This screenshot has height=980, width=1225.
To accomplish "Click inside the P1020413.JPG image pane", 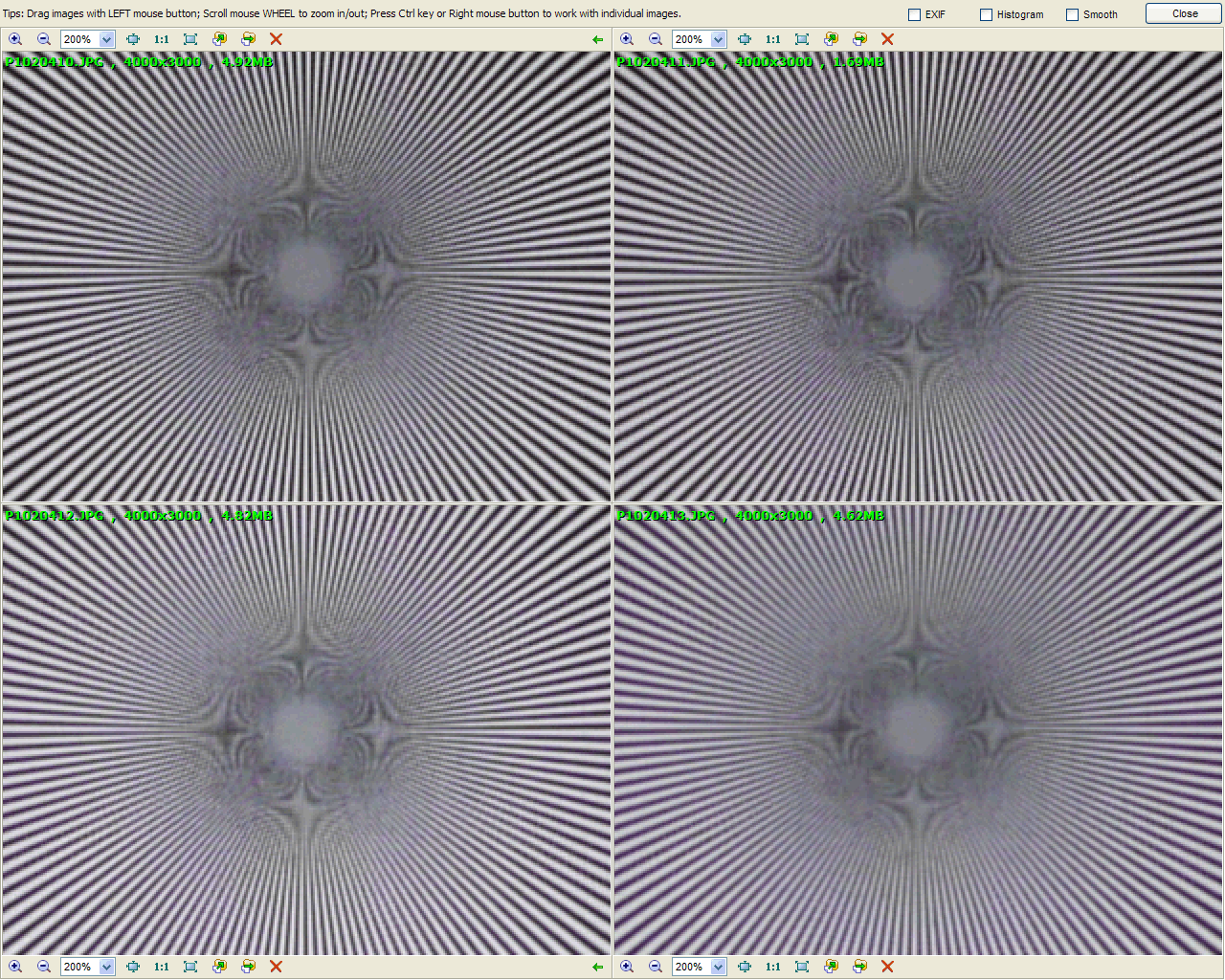I will [919, 729].
